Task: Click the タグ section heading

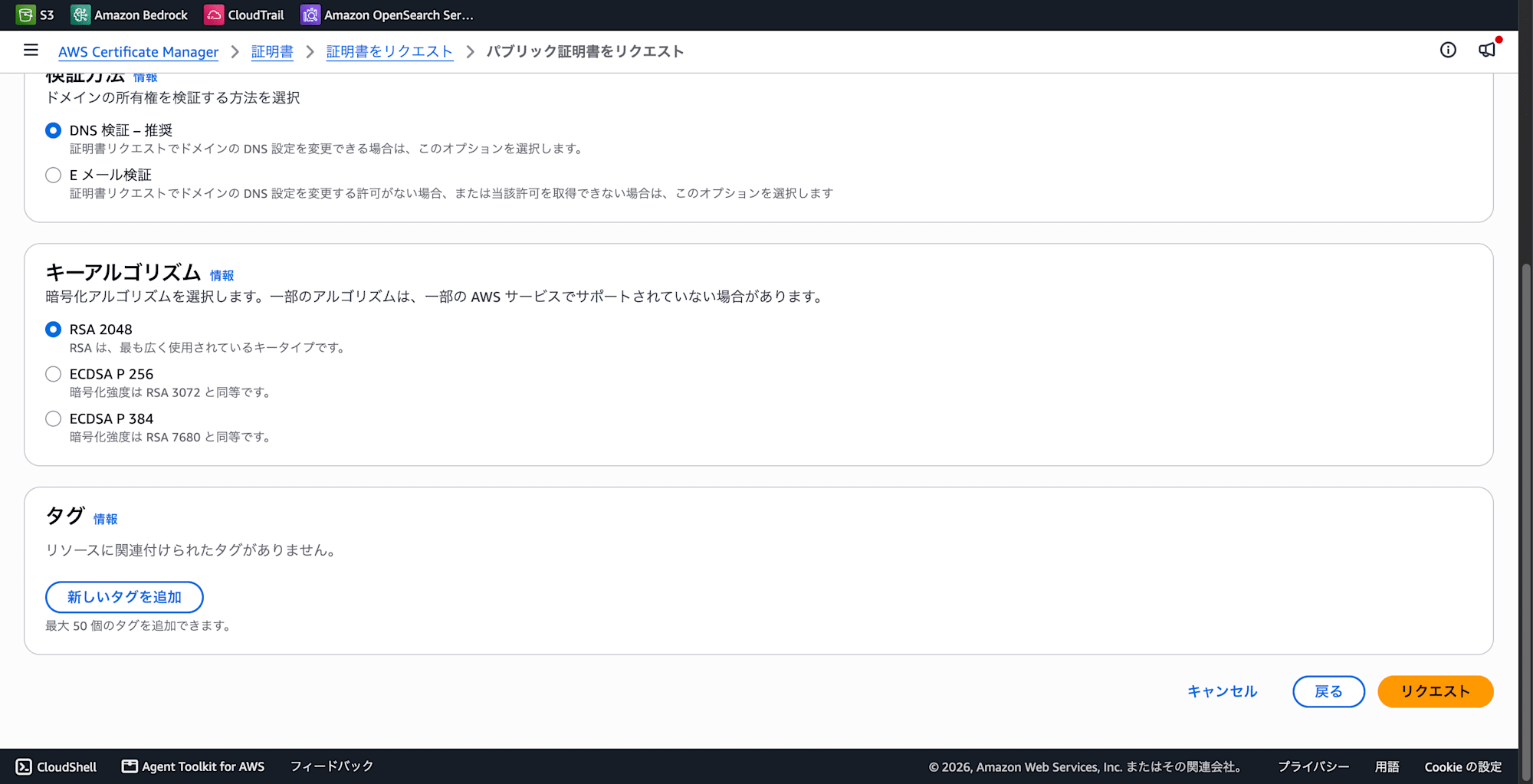Action: pyautogui.click(x=64, y=516)
